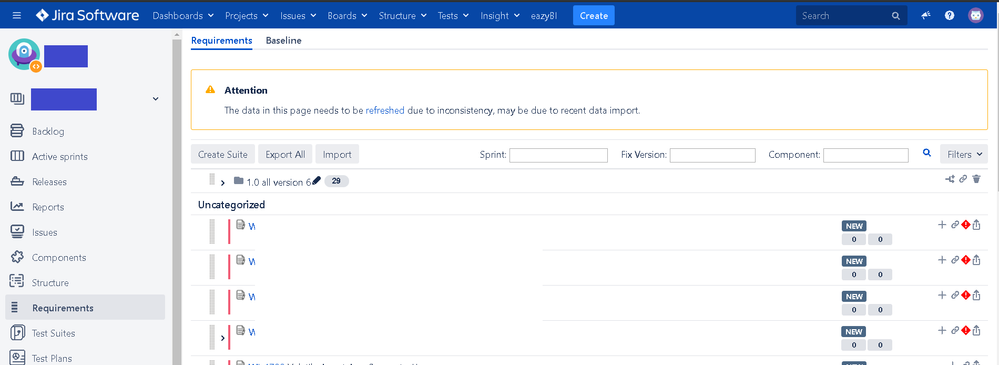Click the export icon on the fourth Uncategorized requirement row
The height and width of the screenshot is (365, 999).
coord(976,330)
